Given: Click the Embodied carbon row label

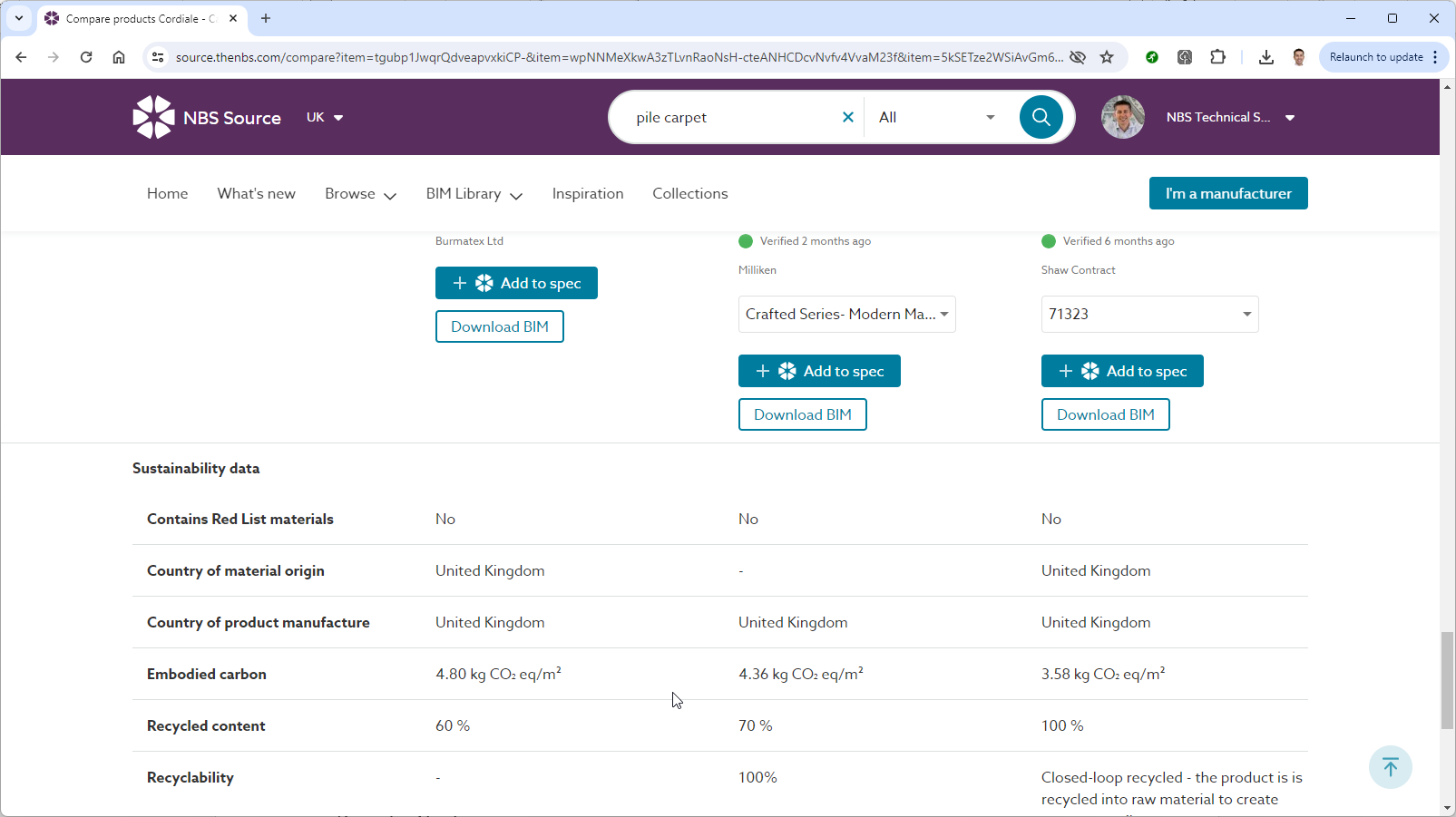Looking at the screenshot, I should [207, 674].
